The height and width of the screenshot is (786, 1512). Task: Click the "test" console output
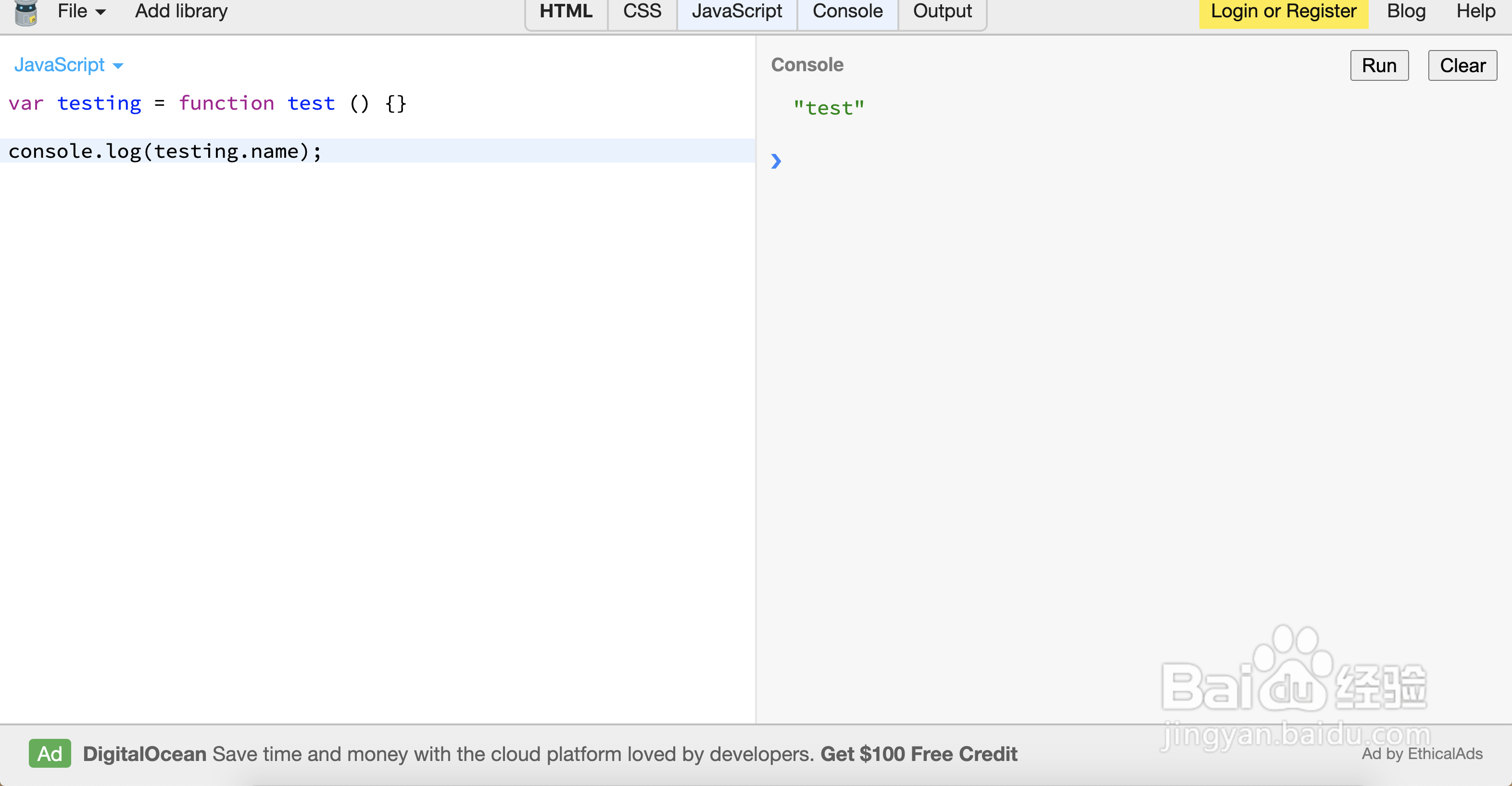coord(829,108)
